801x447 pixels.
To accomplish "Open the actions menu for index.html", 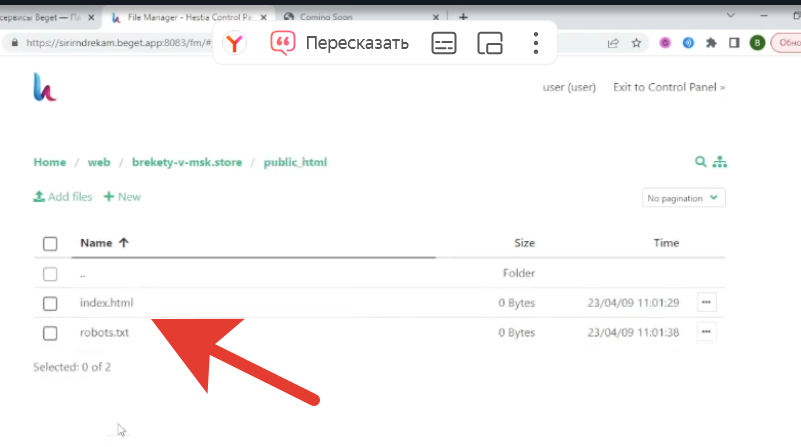I will 706,302.
